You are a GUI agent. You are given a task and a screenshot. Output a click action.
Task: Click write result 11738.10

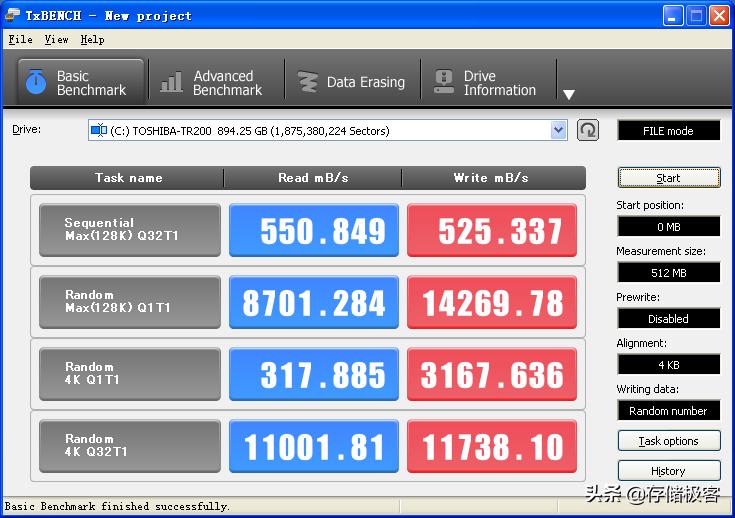[492, 446]
